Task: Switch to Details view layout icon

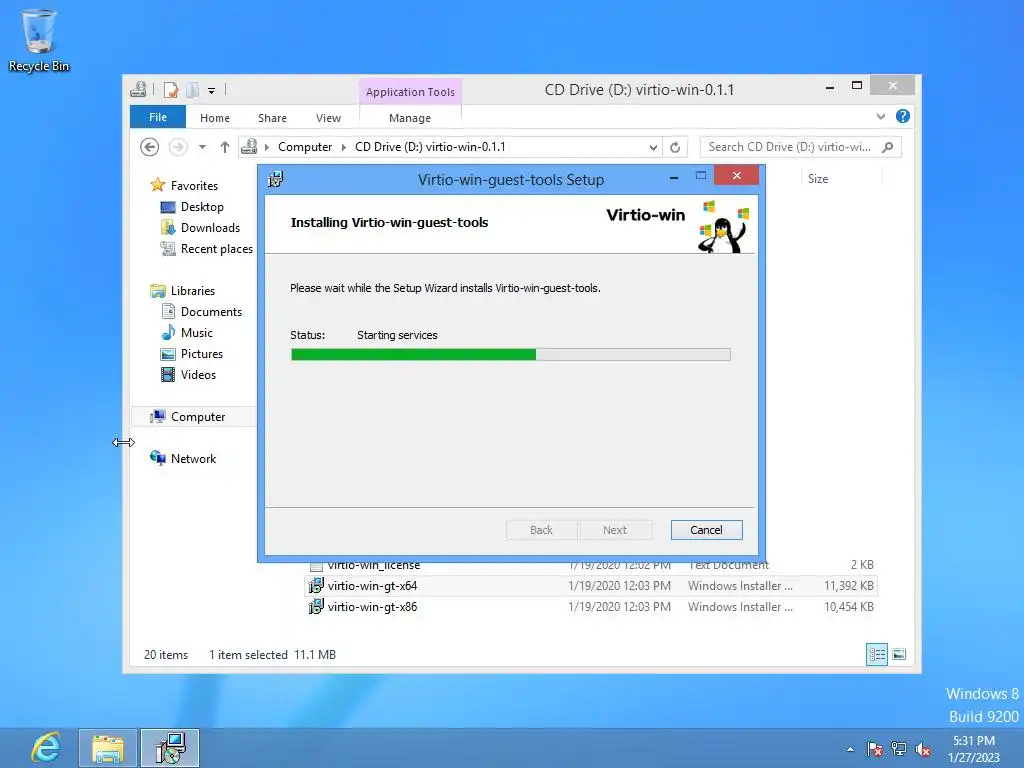Action: [x=877, y=654]
